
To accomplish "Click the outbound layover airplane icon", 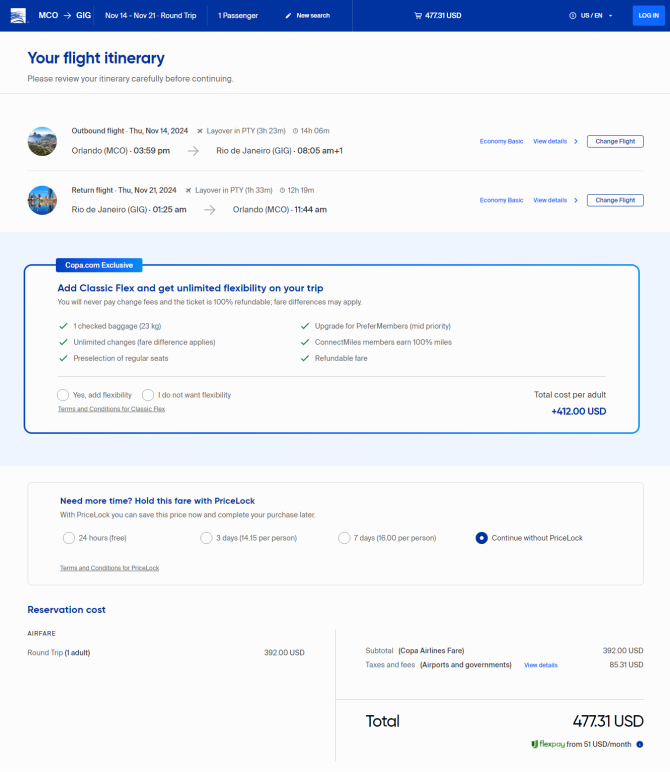I will (x=200, y=131).
